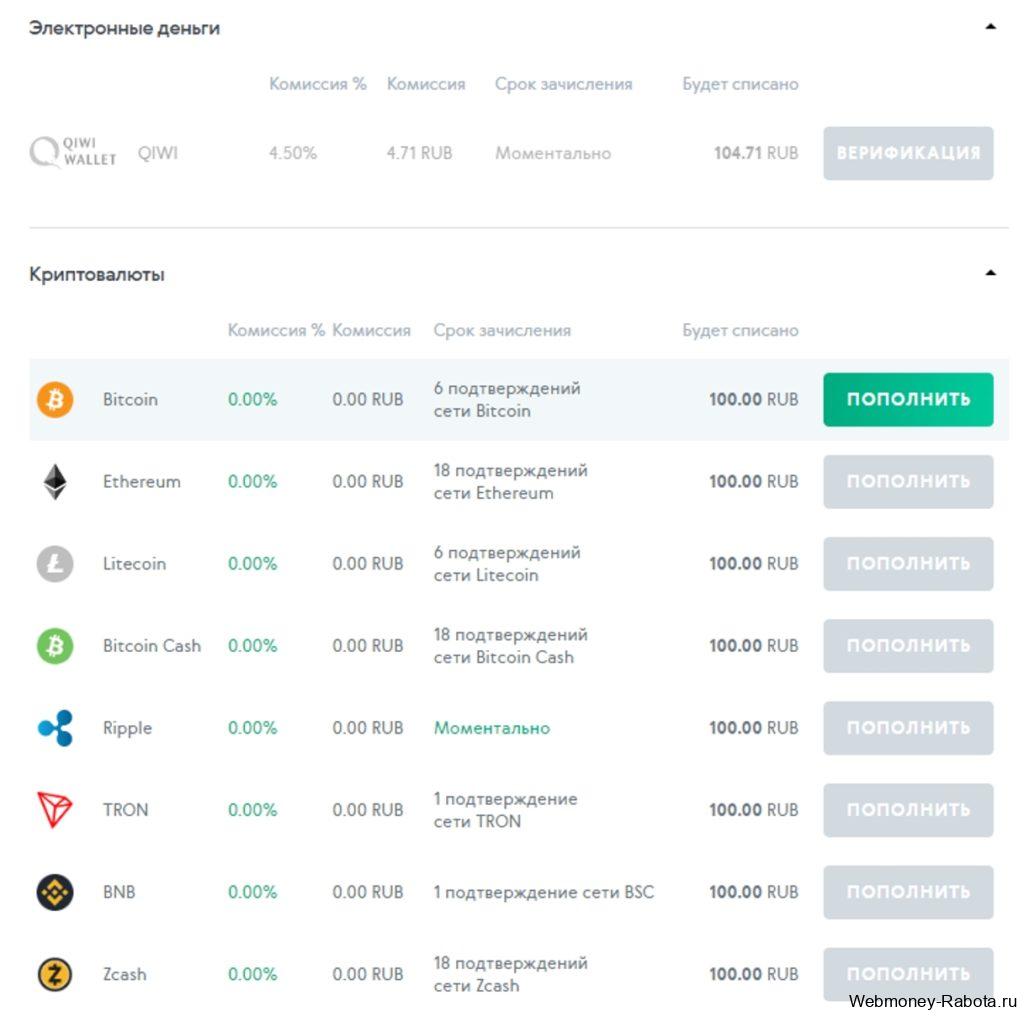Click green Моментально in the Ripple row

click(492, 728)
